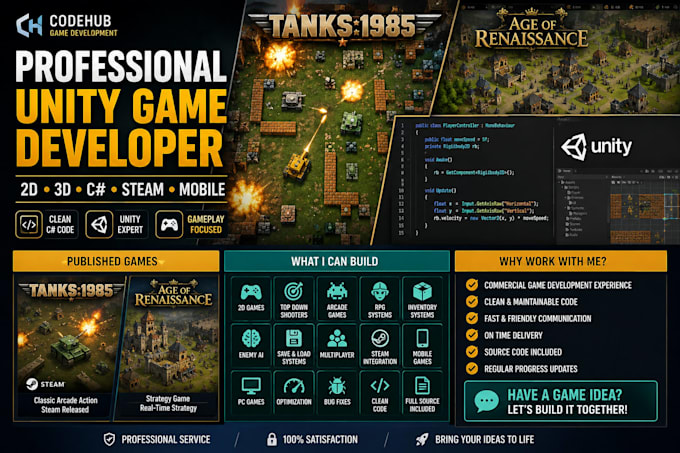Toggle the Commercial Game Development Experience checkmark
Image resolution: width=680 pixels, height=453 pixels.
(472, 285)
